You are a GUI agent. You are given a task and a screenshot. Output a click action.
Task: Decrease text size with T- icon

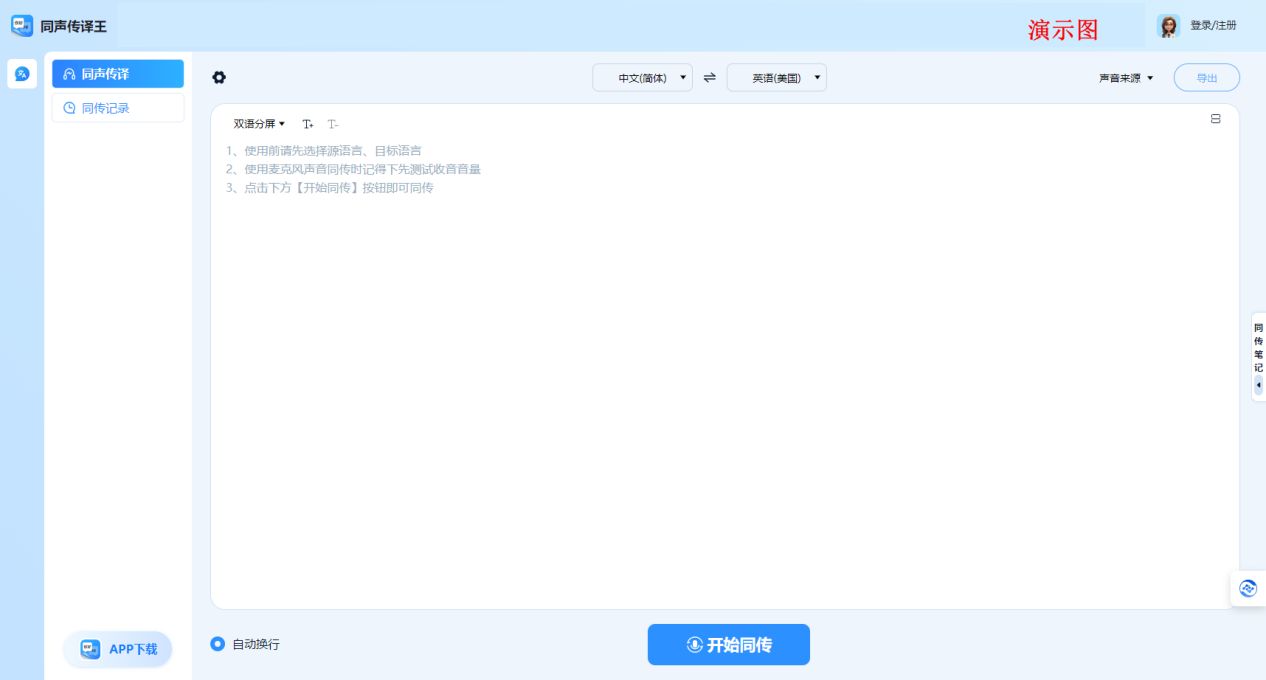click(333, 124)
